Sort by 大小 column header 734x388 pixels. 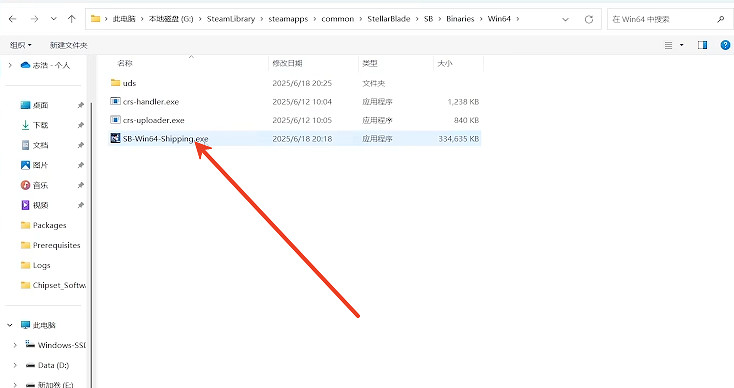click(x=445, y=63)
